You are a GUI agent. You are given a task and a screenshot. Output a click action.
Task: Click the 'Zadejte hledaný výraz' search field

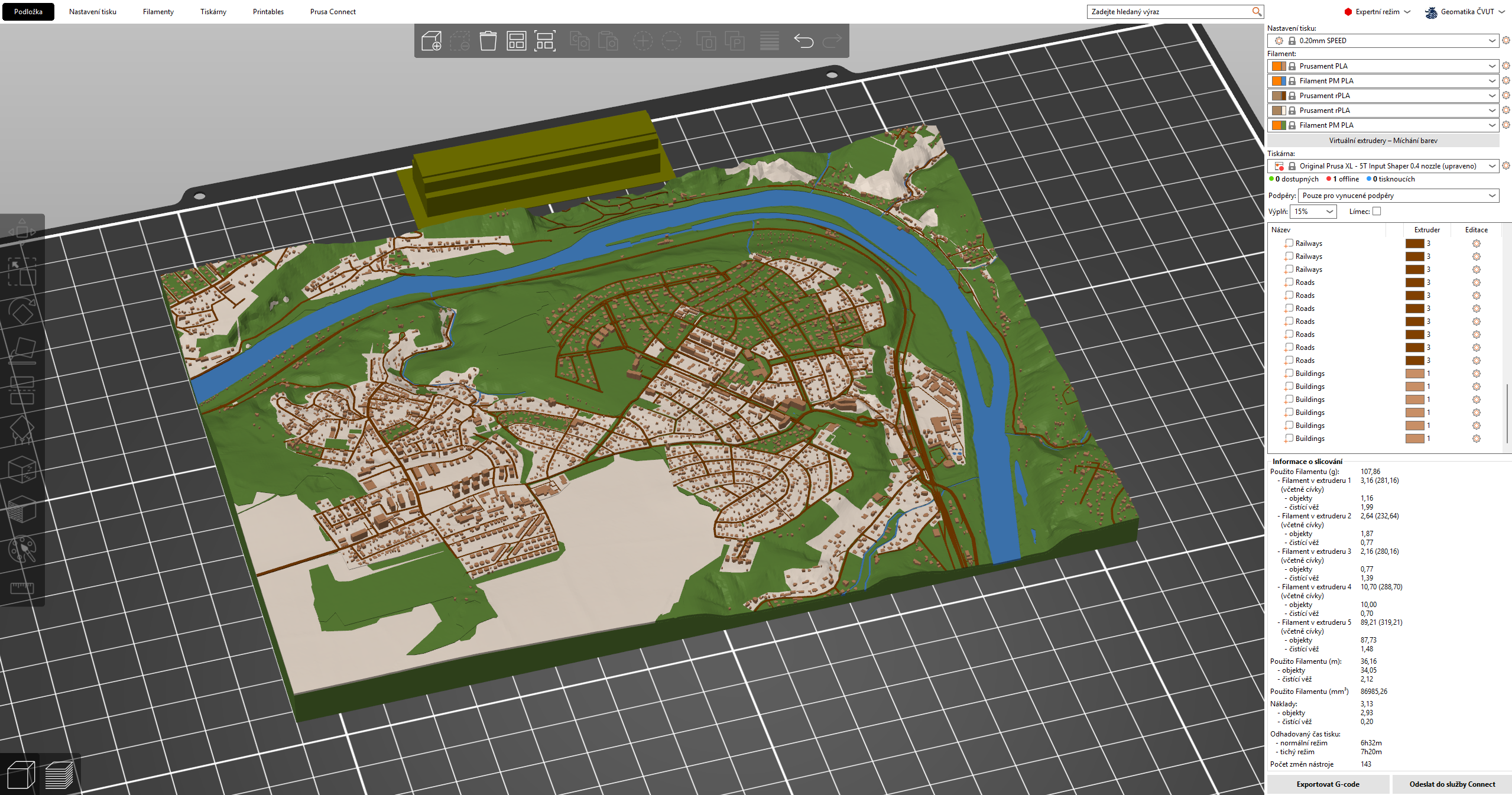(x=1175, y=12)
